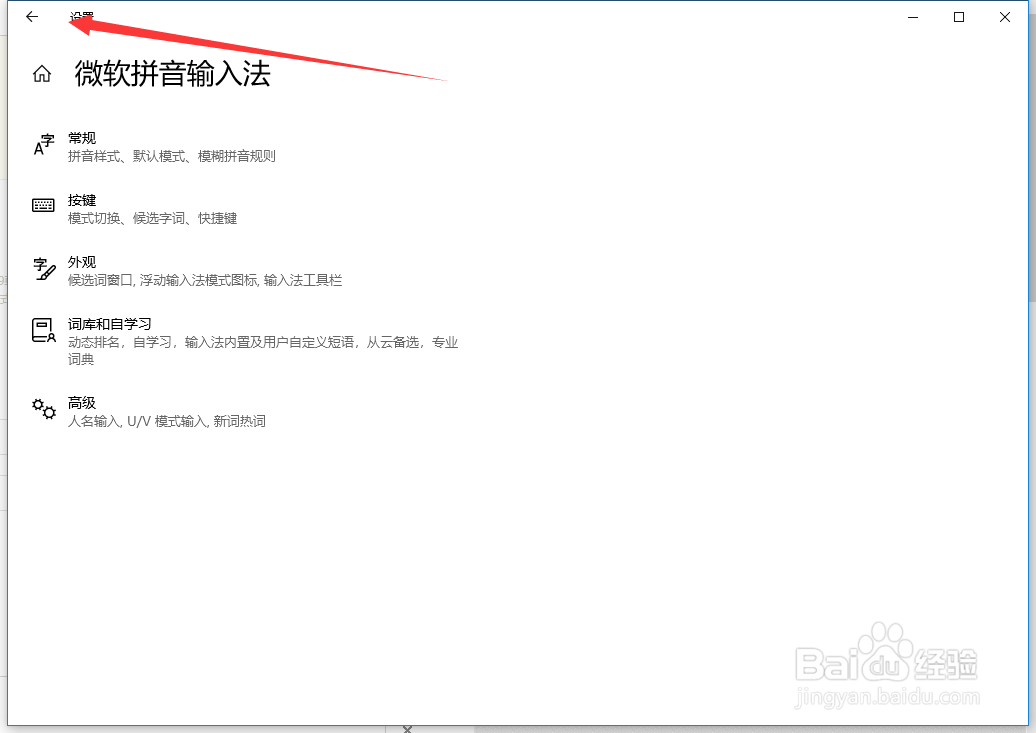Click the 微软拼音输入法 page title
The height and width of the screenshot is (733, 1036).
pos(172,73)
